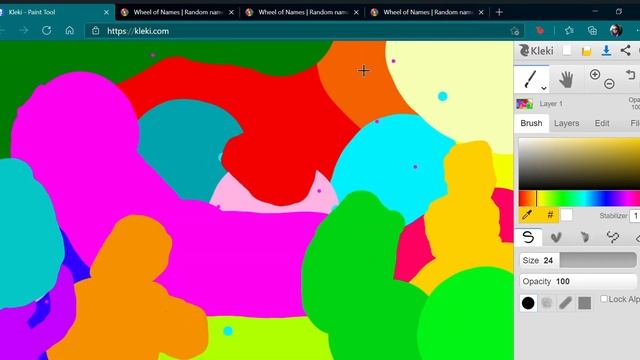Switch to the Brush tab
Screen dimensions: 640x360
531,123
